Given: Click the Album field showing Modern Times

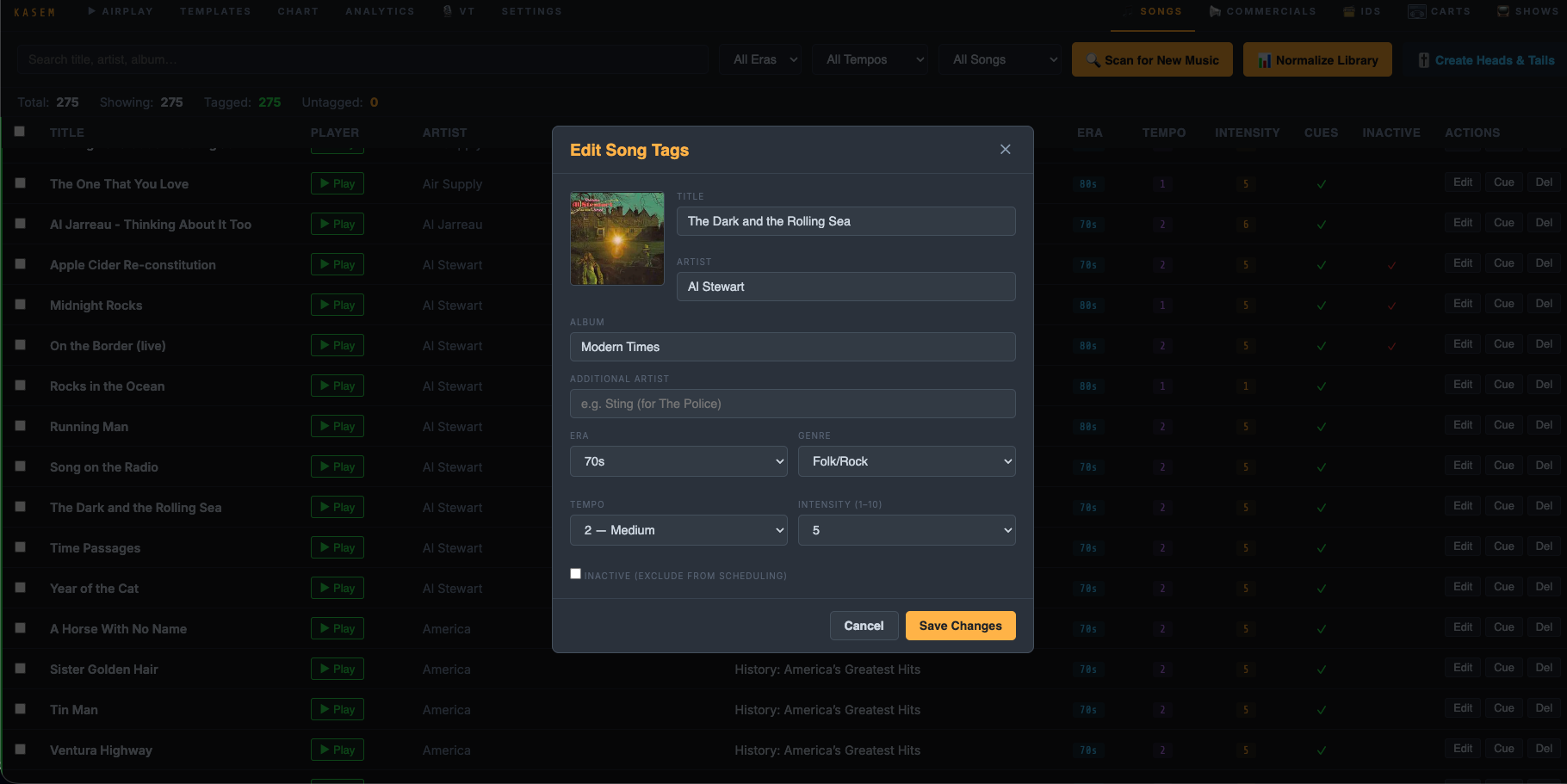Looking at the screenshot, I should coord(792,347).
